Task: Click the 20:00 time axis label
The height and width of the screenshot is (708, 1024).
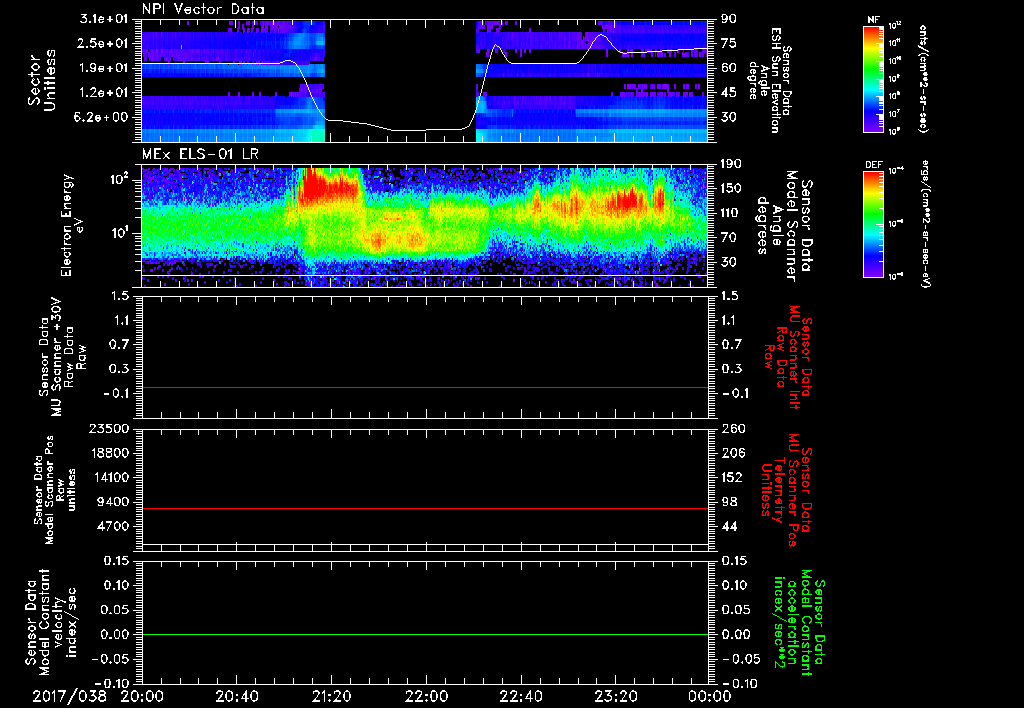Action: click(x=141, y=696)
